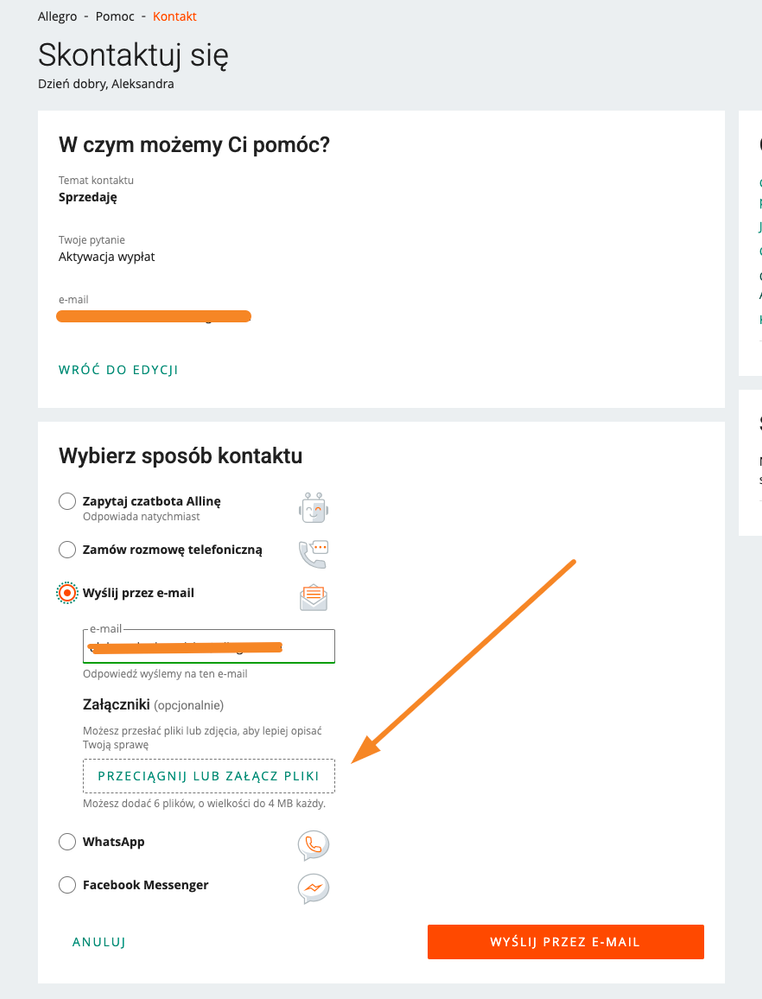Click the Allina chatbot robot icon
Image resolution: width=762 pixels, height=999 pixels.
tap(313, 508)
